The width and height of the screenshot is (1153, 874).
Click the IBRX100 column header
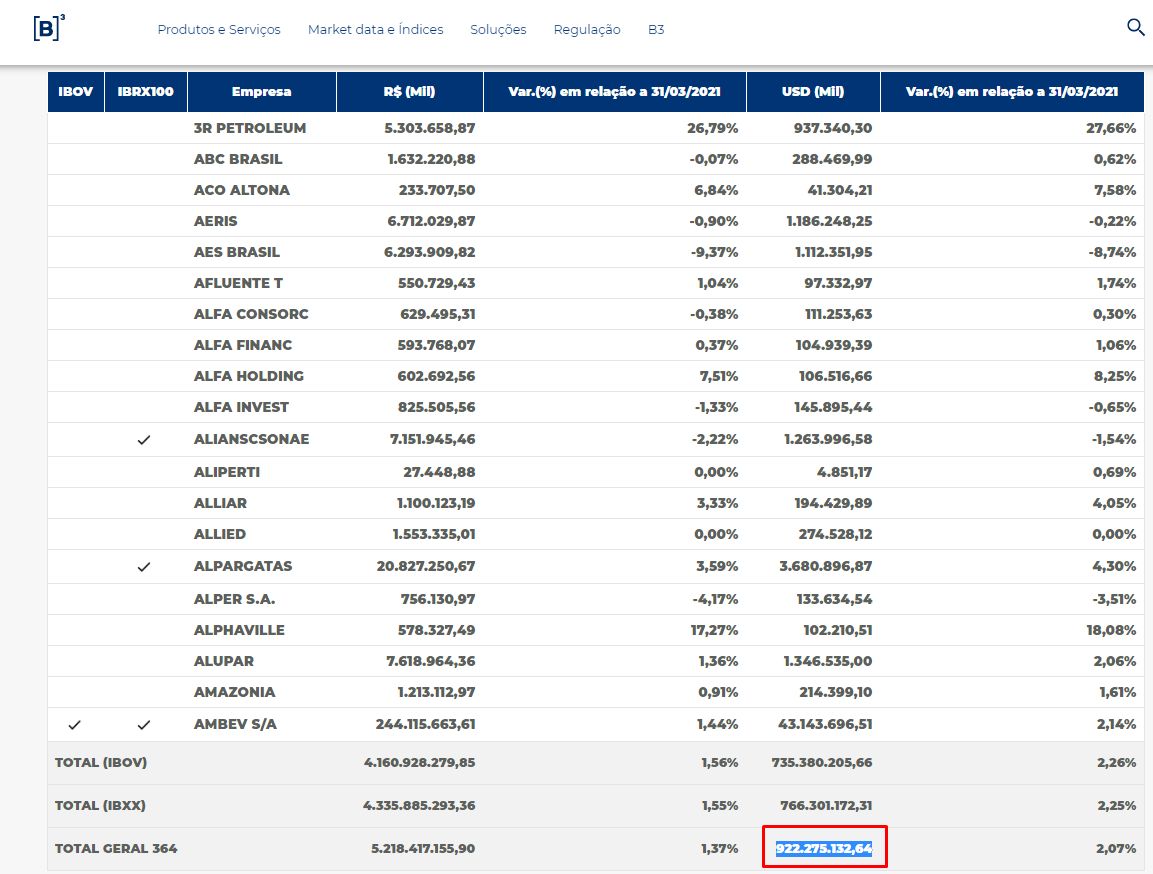coord(146,92)
